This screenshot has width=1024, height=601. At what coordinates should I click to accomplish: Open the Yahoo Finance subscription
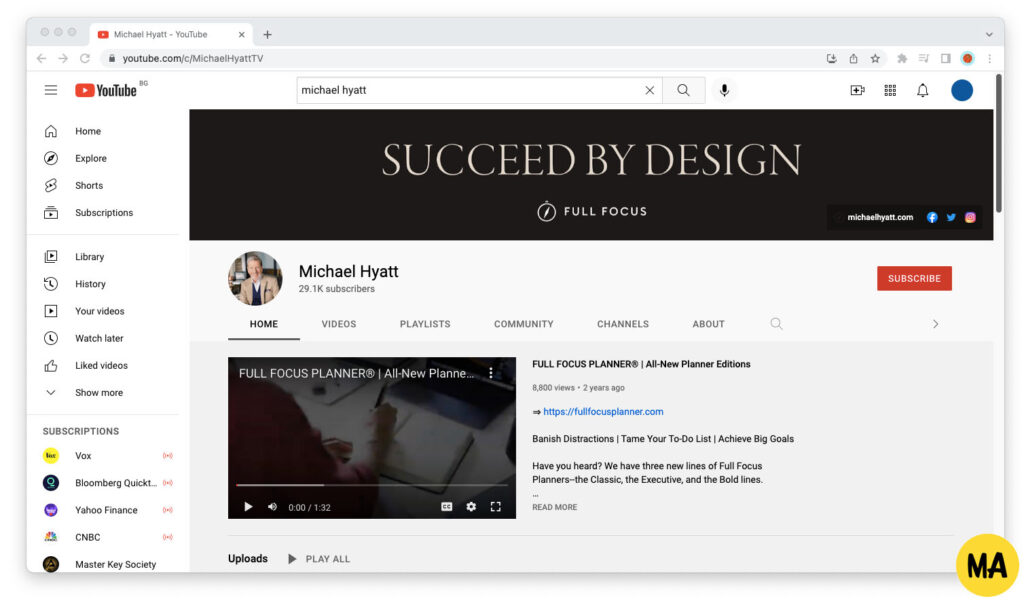coord(104,510)
